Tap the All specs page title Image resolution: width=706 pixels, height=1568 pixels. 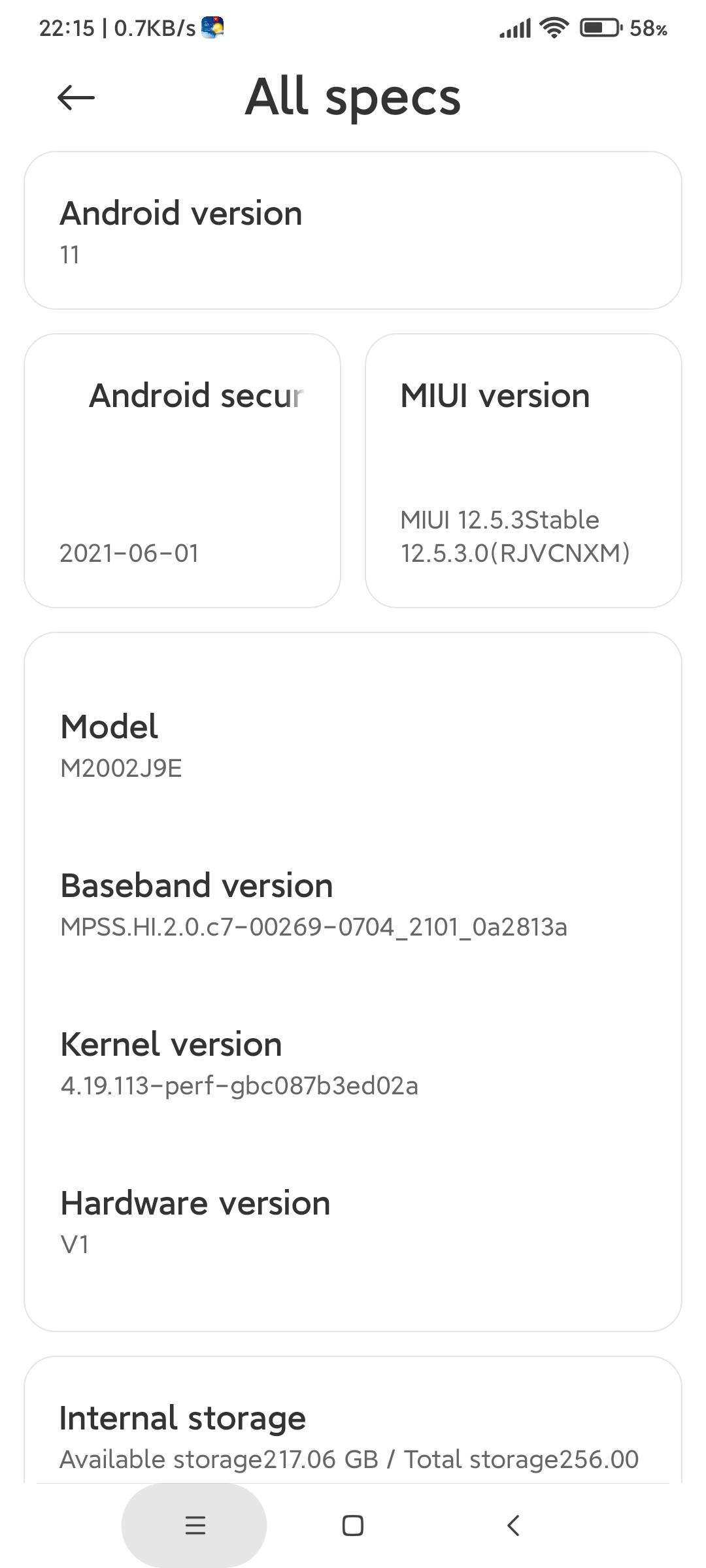click(x=353, y=97)
